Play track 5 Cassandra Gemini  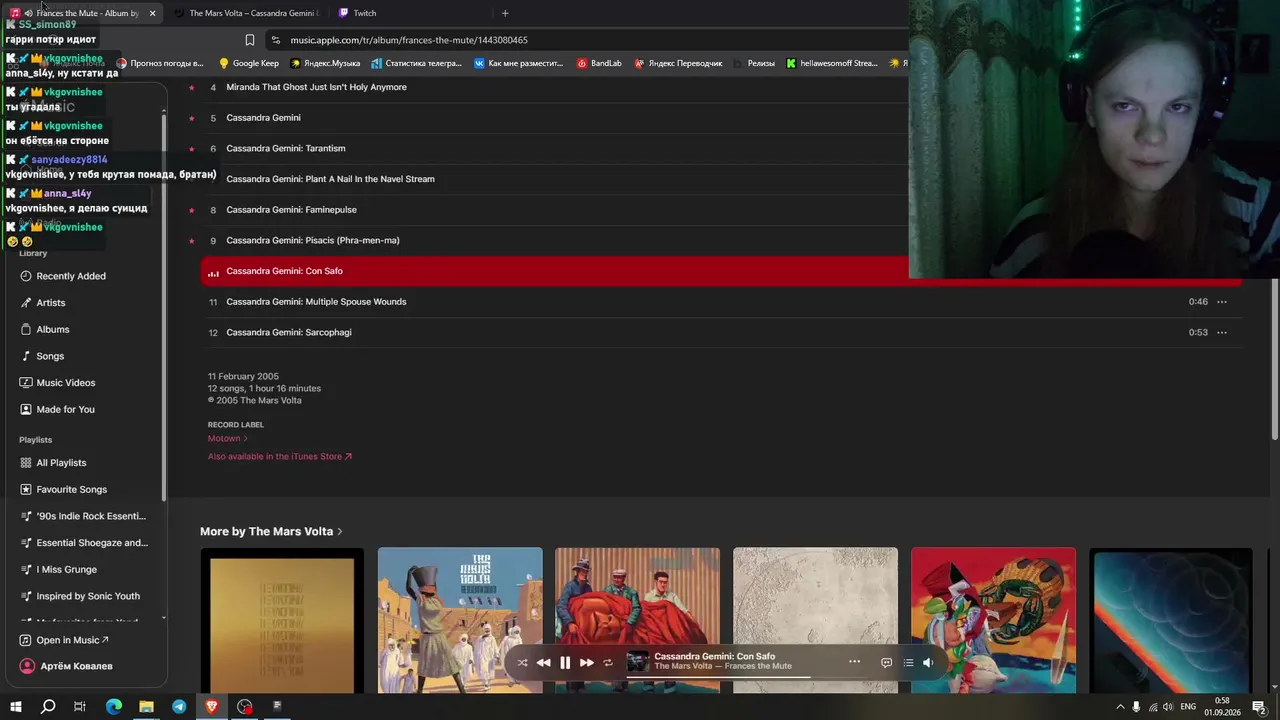point(263,118)
